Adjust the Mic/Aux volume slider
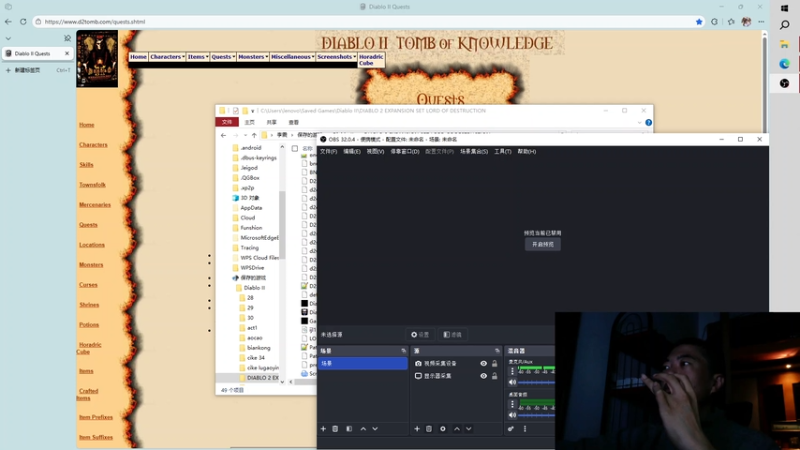The width and height of the screenshot is (800, 450). point(536,383)
